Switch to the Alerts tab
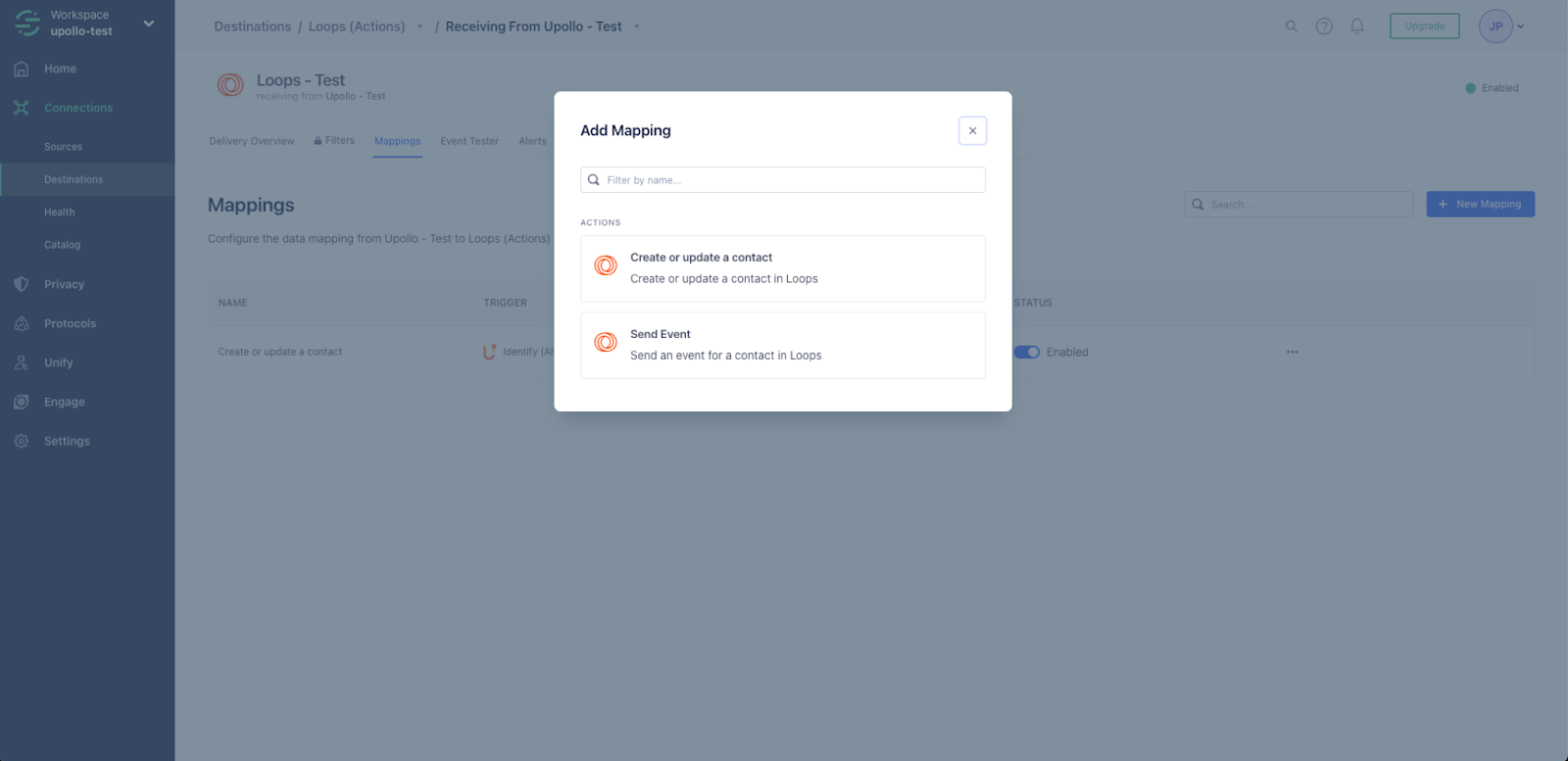The height and width of the screenshot is (761, 1568). pyautogui.click(x=532, y=141)
